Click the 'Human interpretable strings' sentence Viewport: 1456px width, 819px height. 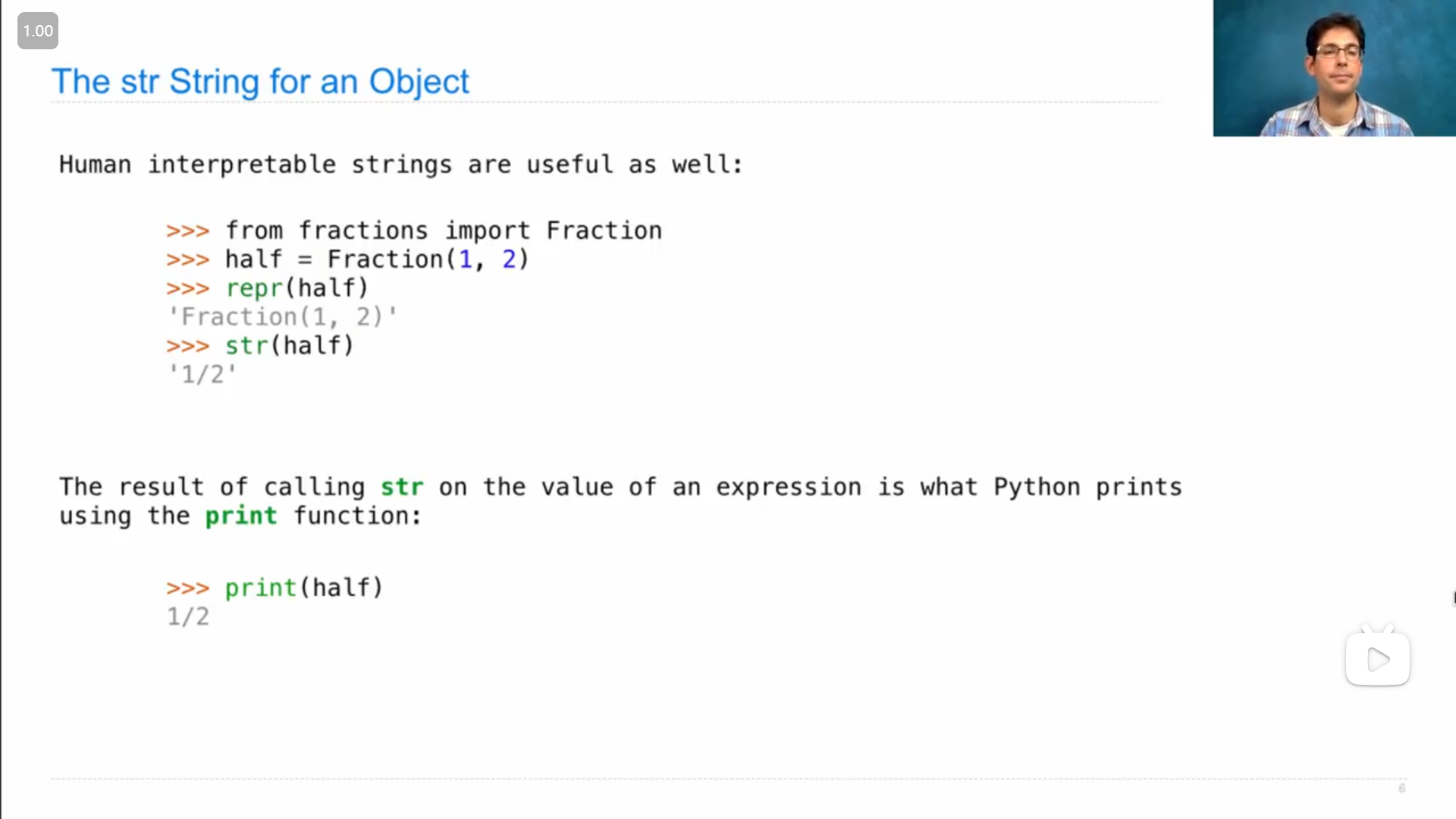[x=401, y=165]
